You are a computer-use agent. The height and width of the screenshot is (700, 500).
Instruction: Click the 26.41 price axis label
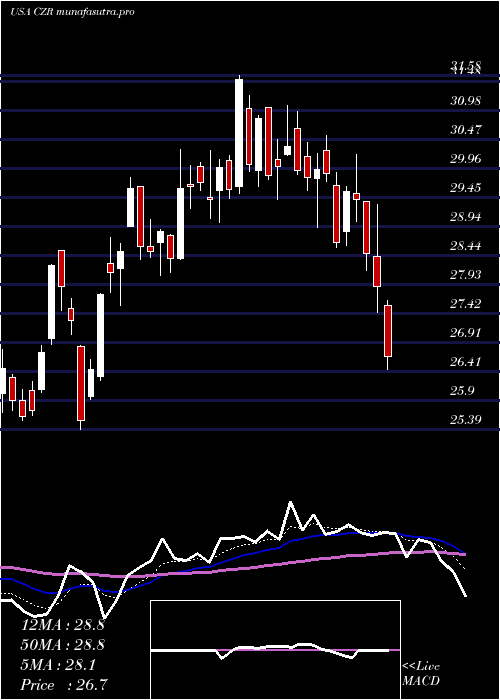coord(465,362)
